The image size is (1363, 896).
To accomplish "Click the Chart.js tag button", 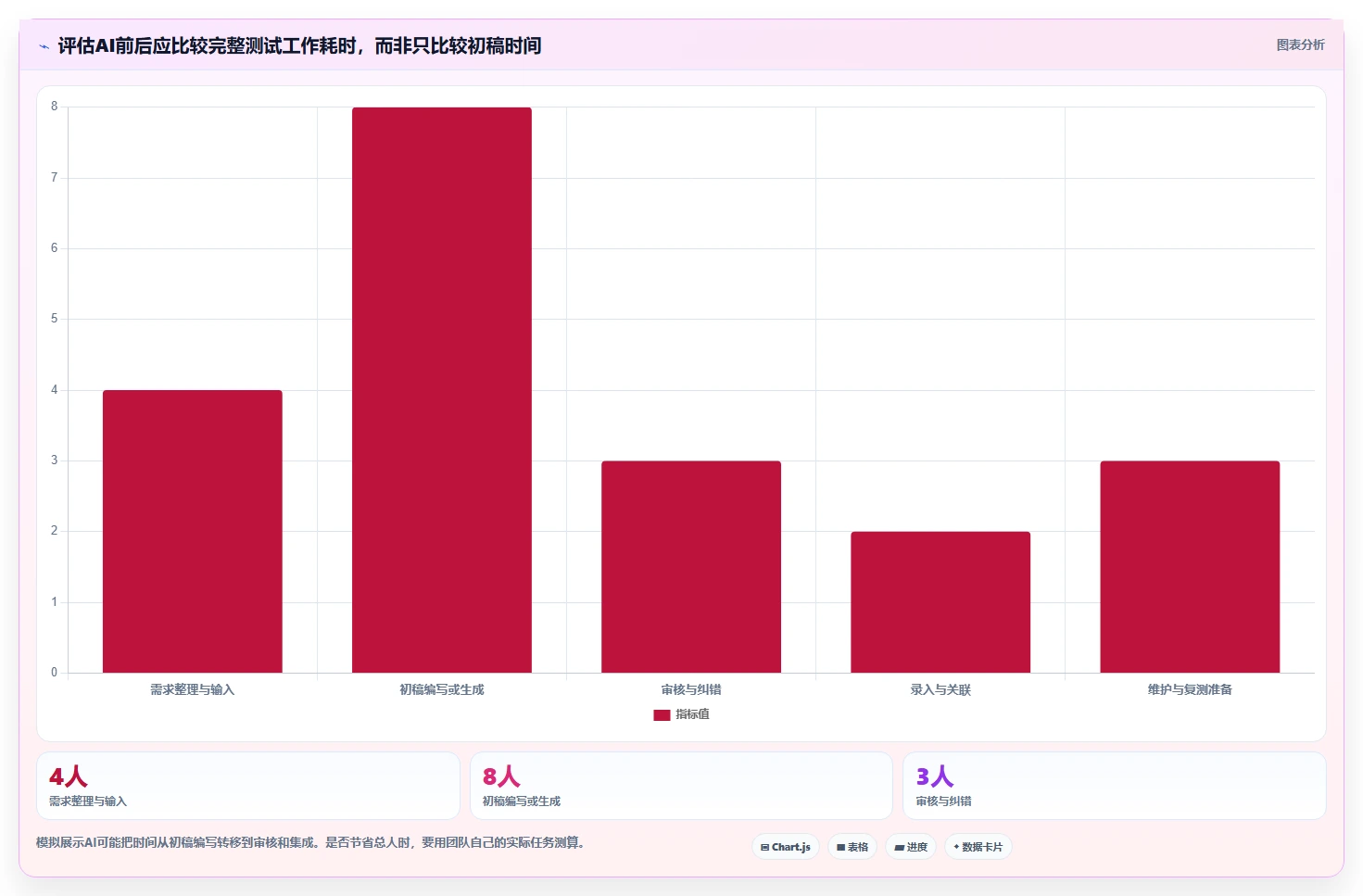I will tap(786, 847).
